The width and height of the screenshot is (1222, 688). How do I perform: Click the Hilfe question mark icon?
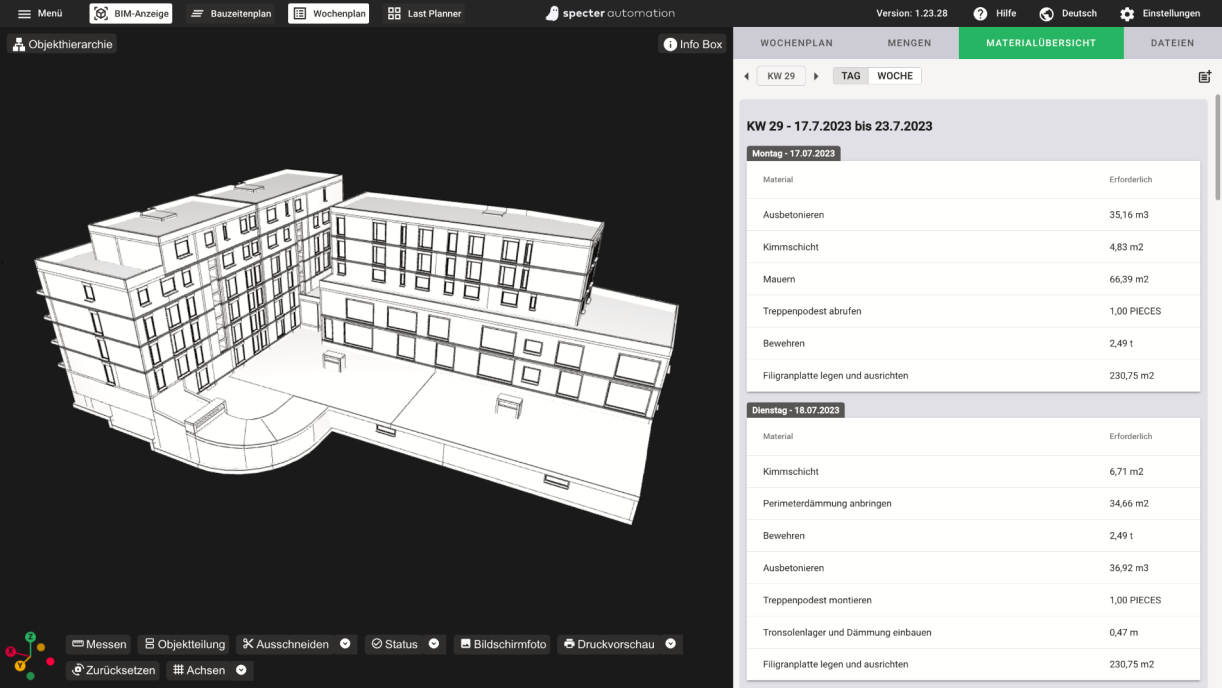980,14
